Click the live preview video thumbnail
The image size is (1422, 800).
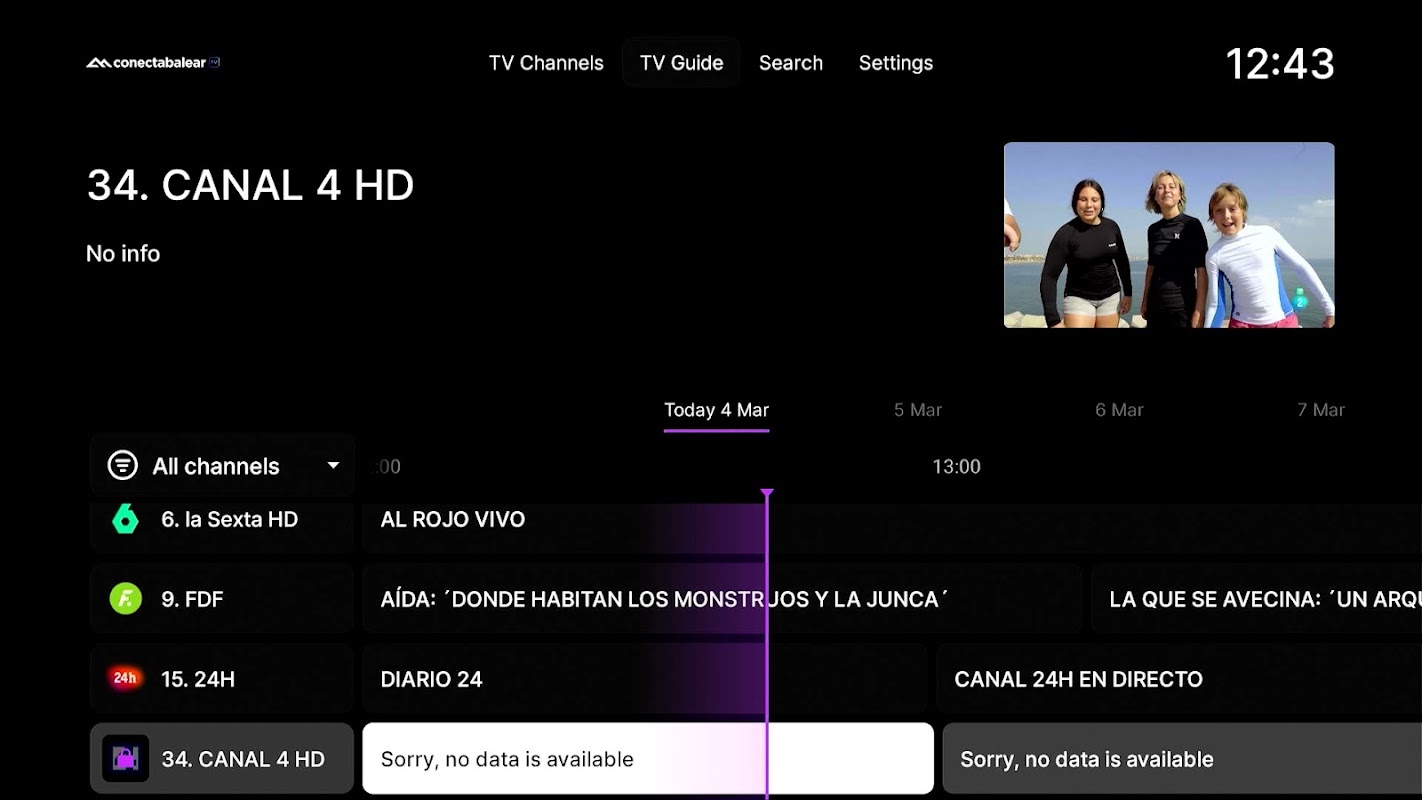click(1169, 235)
